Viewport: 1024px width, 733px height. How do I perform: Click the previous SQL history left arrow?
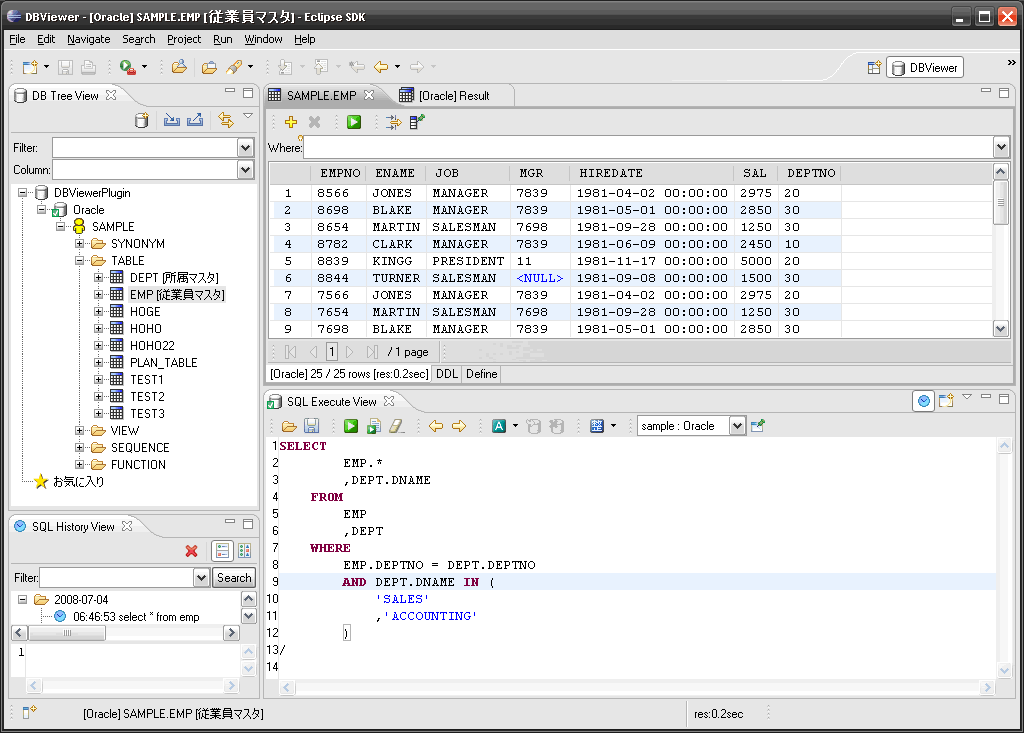(x=436, y=426)
